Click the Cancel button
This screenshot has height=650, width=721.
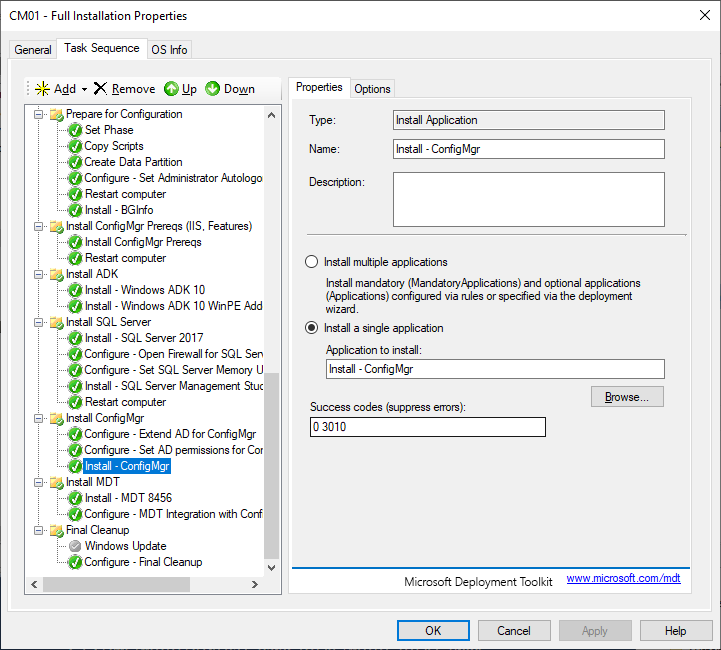click(x=514, y=631)
